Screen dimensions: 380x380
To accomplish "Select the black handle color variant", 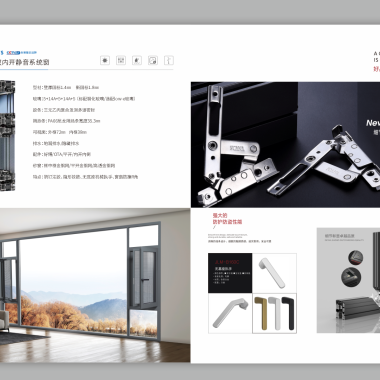I will pyautogui.click(x=289, y=313).
